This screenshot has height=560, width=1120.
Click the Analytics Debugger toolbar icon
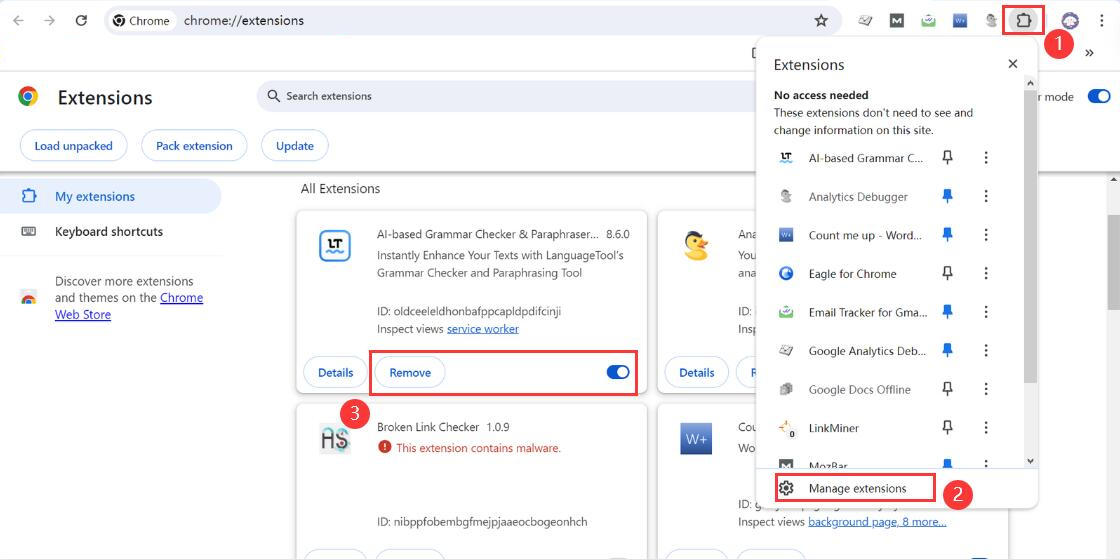(991, 21)
